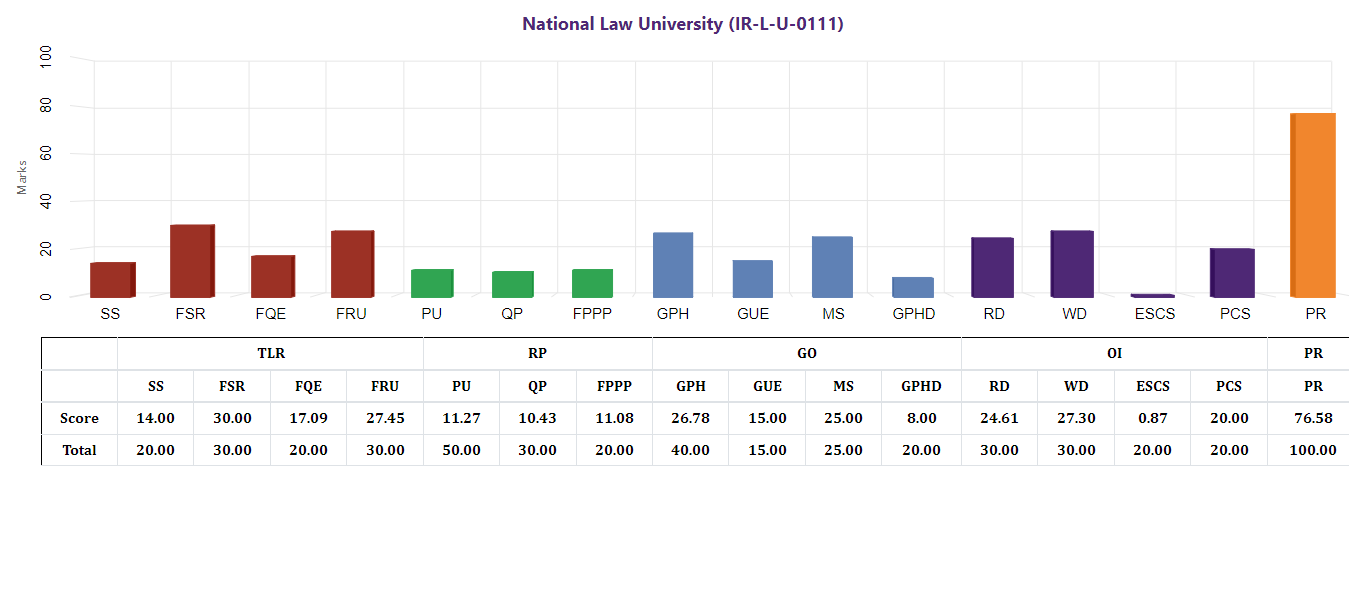Select the purple WD bar
The image size is (1349, 600).
[1072, 264]
